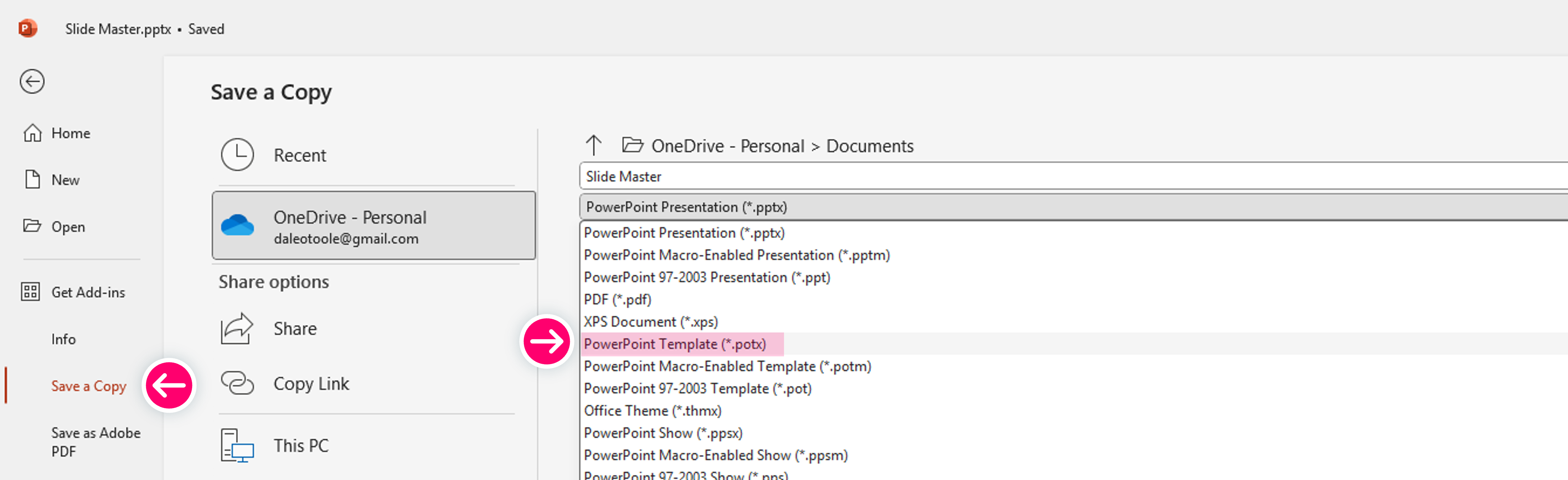This screenshot has height=480, width=1568.
Task: Click the This PC computer icon
Action: [x=237, y=445]
